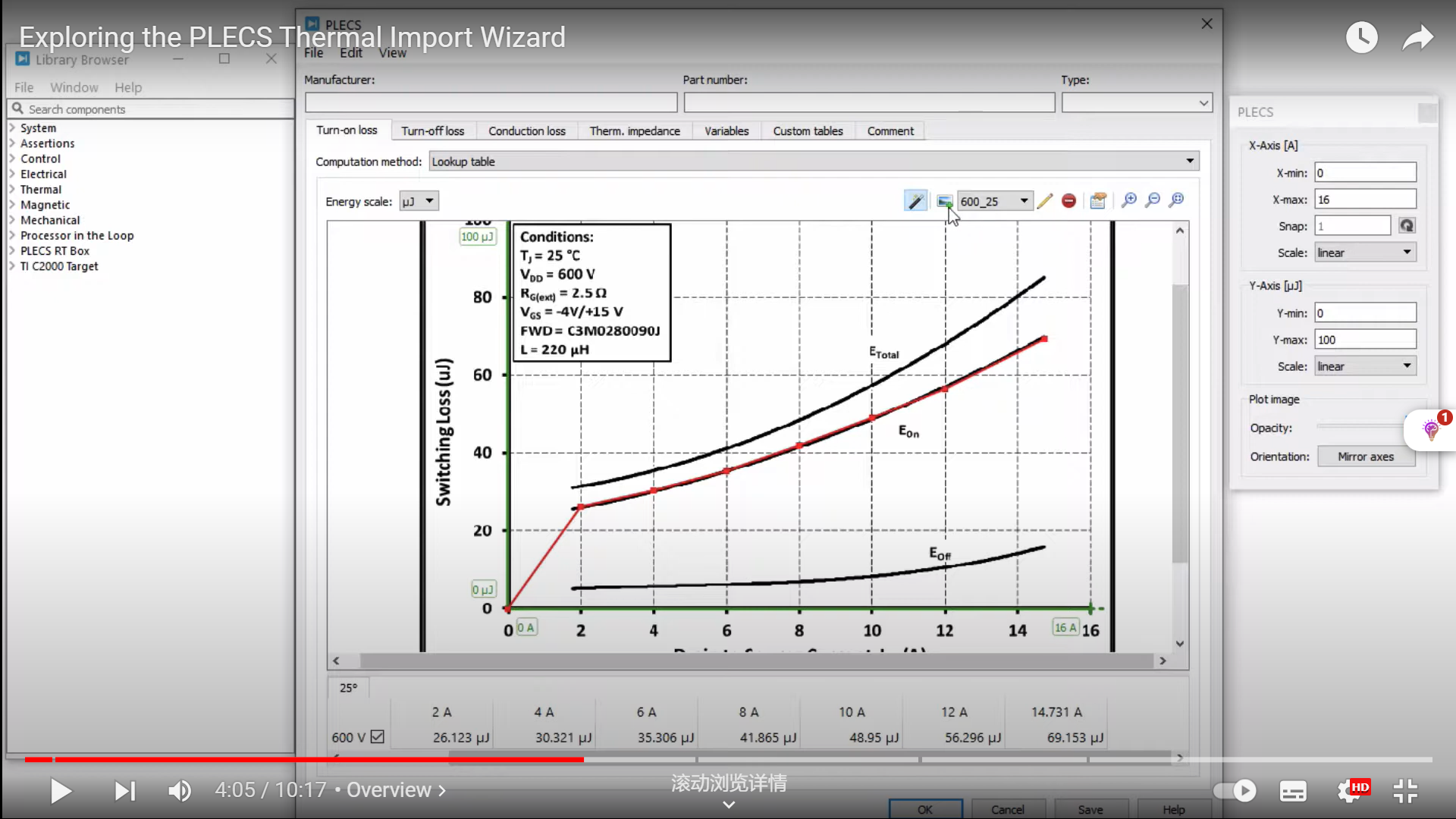Zoom in on the plot
This screenshot has width=1456, height=819.
tap(1129, 200)
